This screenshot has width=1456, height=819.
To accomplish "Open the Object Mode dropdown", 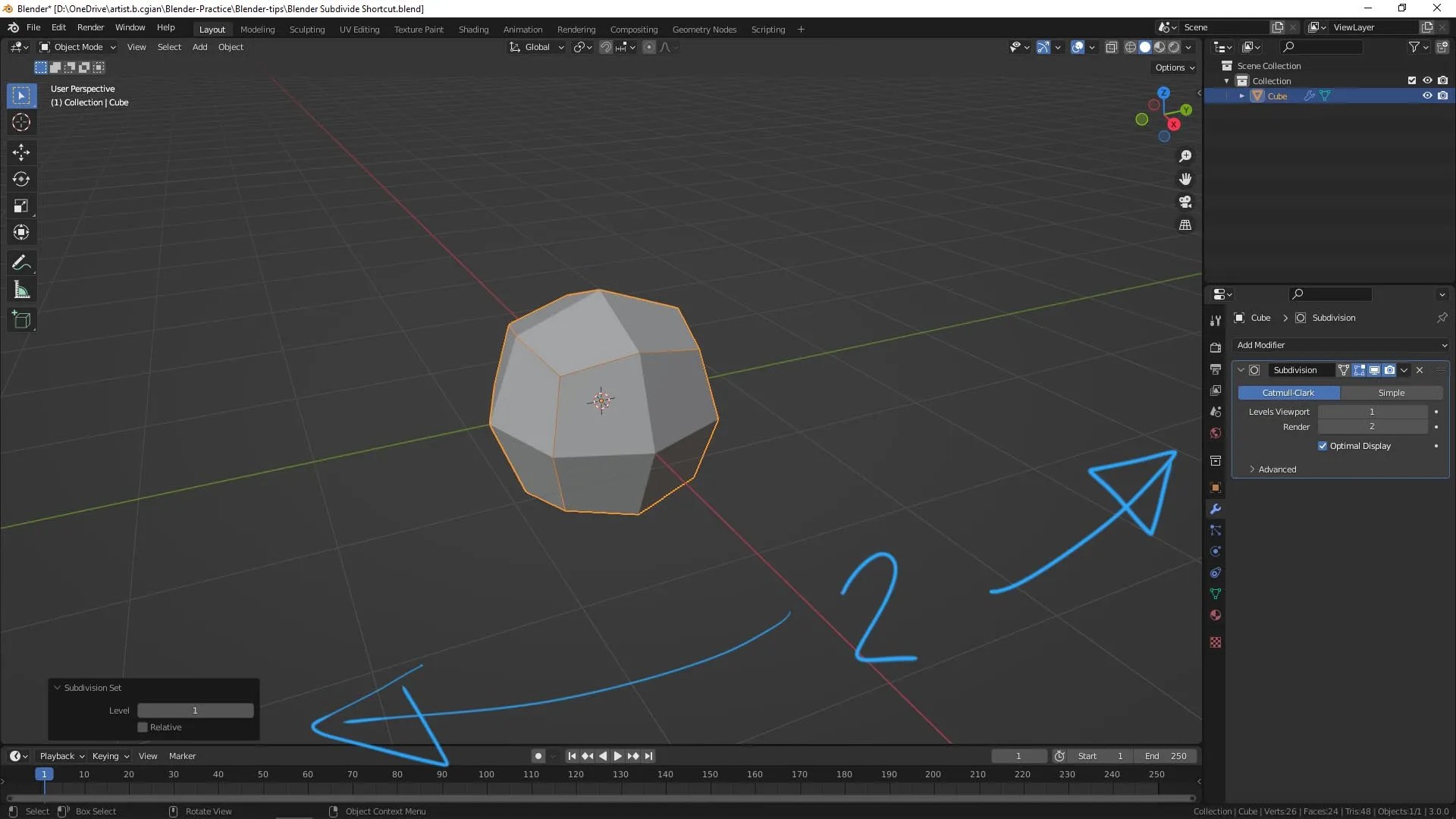I will click(x=77, y=47).
